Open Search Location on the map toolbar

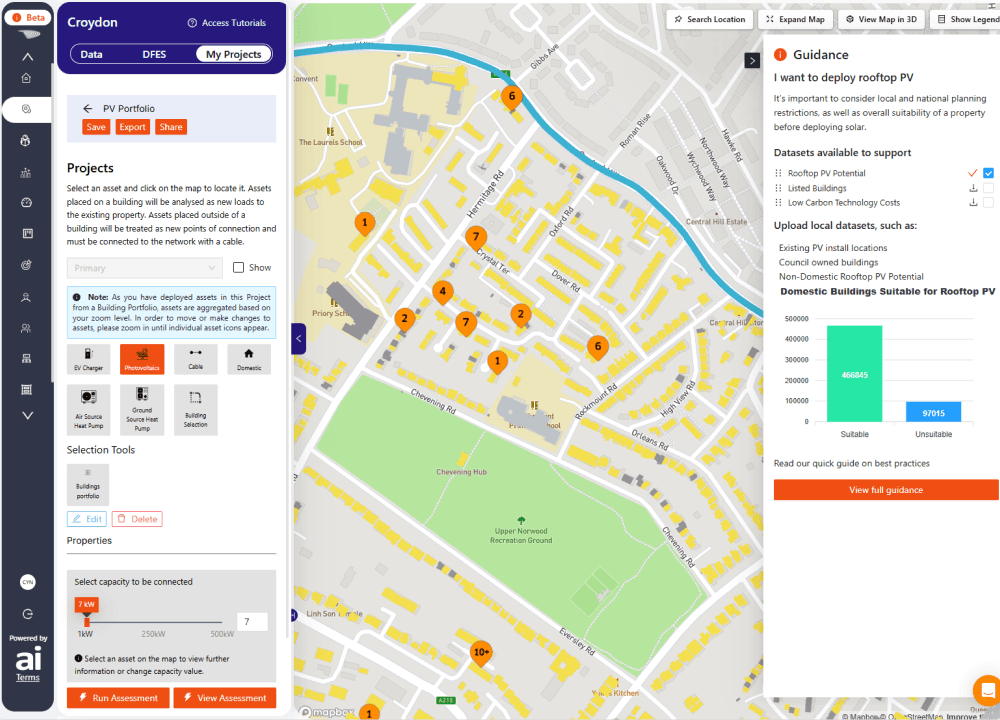click(710, 19)
